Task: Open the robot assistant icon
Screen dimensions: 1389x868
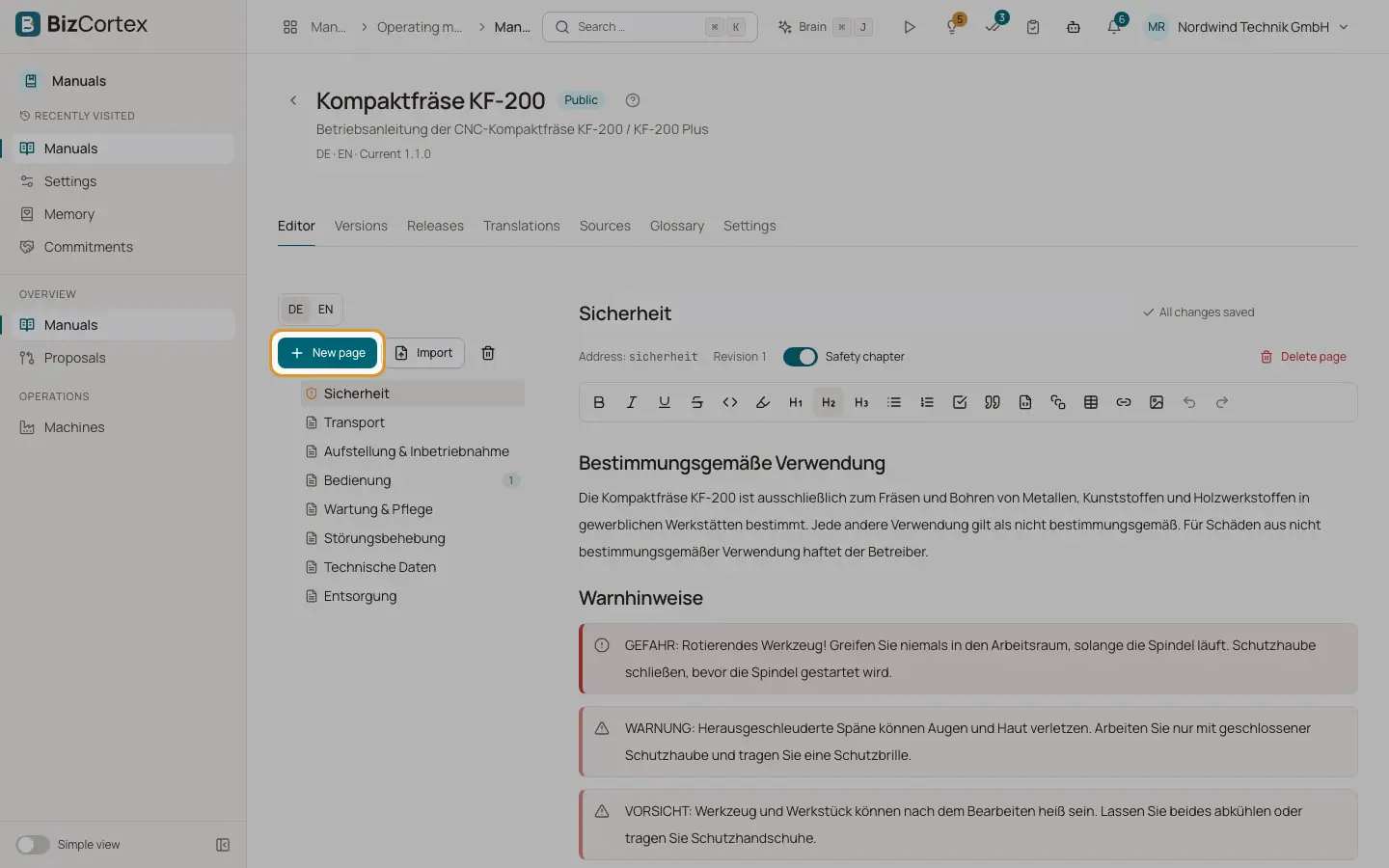Action: pyautogui.click(x=1074, y=27)
